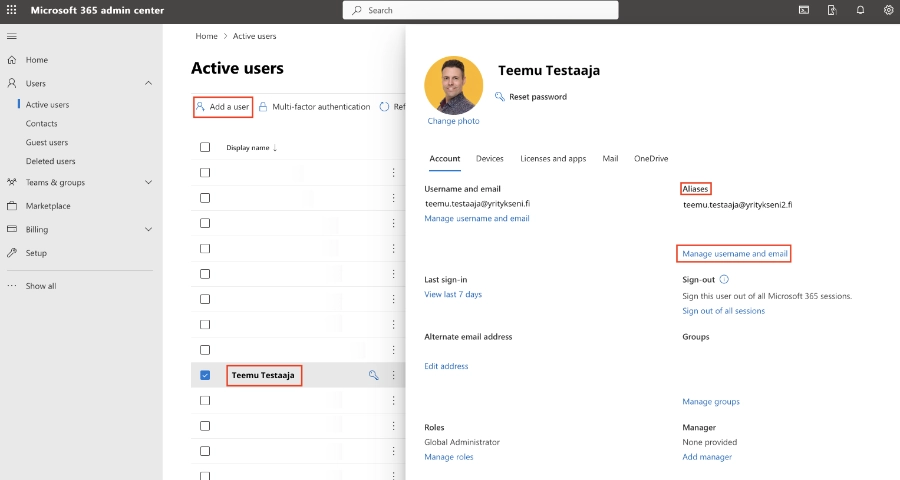This screenshot has width=900, height=480.
Task: Open the OneDrive tab
Action: (x=651, y=158)
